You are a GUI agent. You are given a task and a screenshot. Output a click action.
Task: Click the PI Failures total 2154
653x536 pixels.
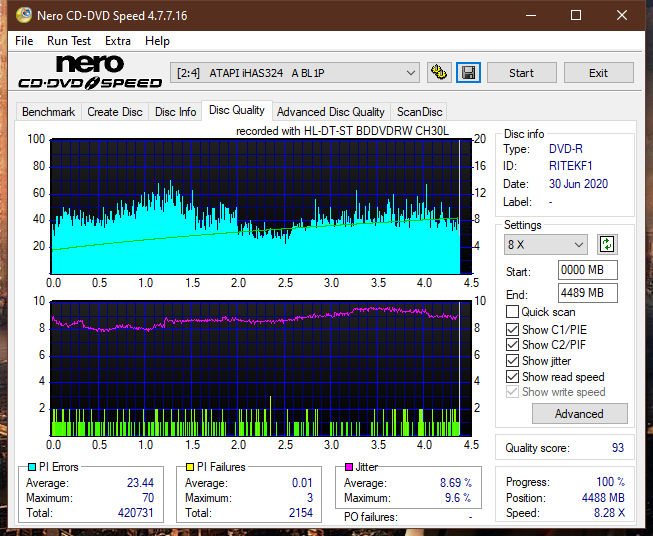(301, 513)
